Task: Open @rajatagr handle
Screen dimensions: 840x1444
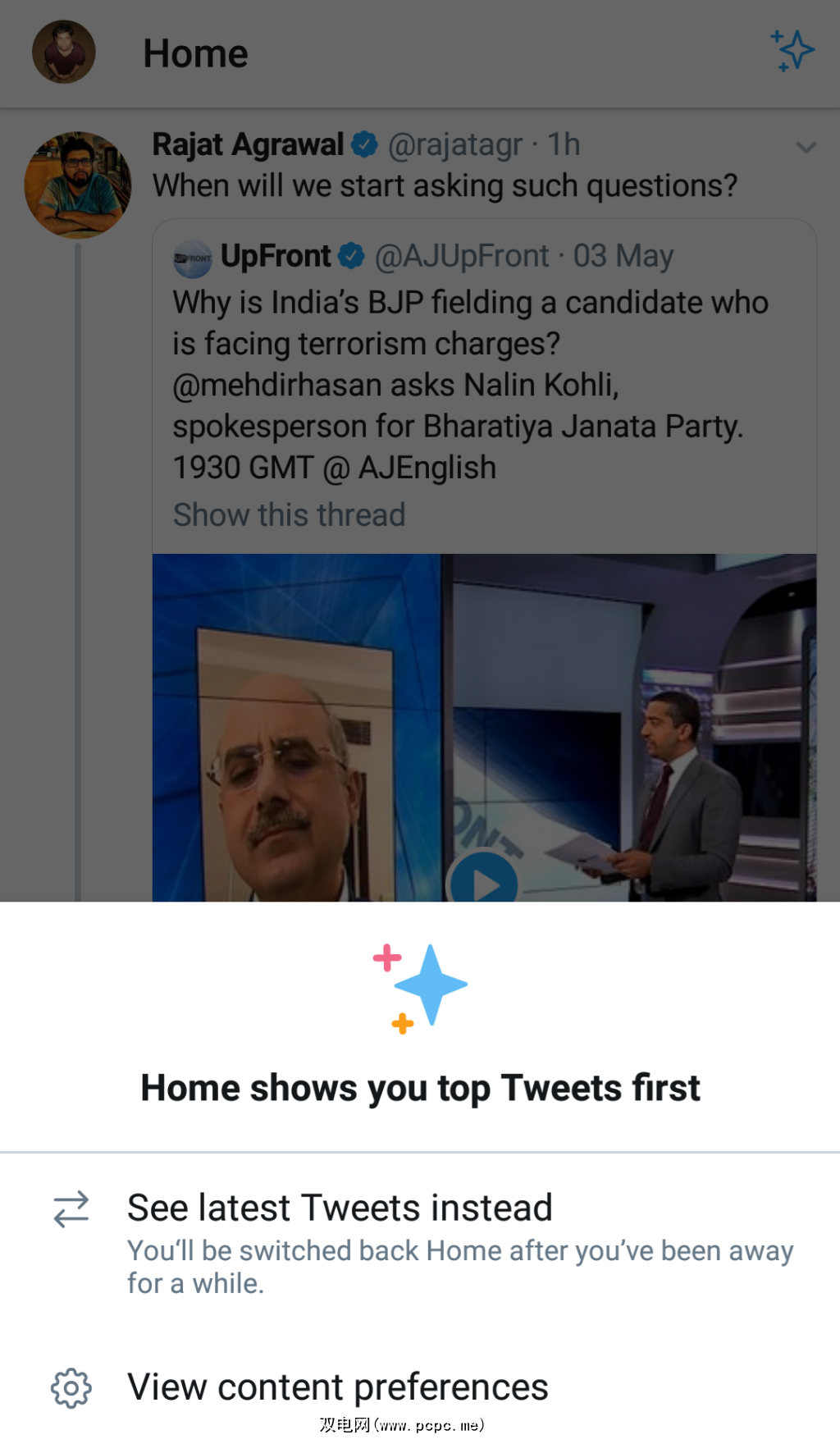Action: [x=454, y=145]
